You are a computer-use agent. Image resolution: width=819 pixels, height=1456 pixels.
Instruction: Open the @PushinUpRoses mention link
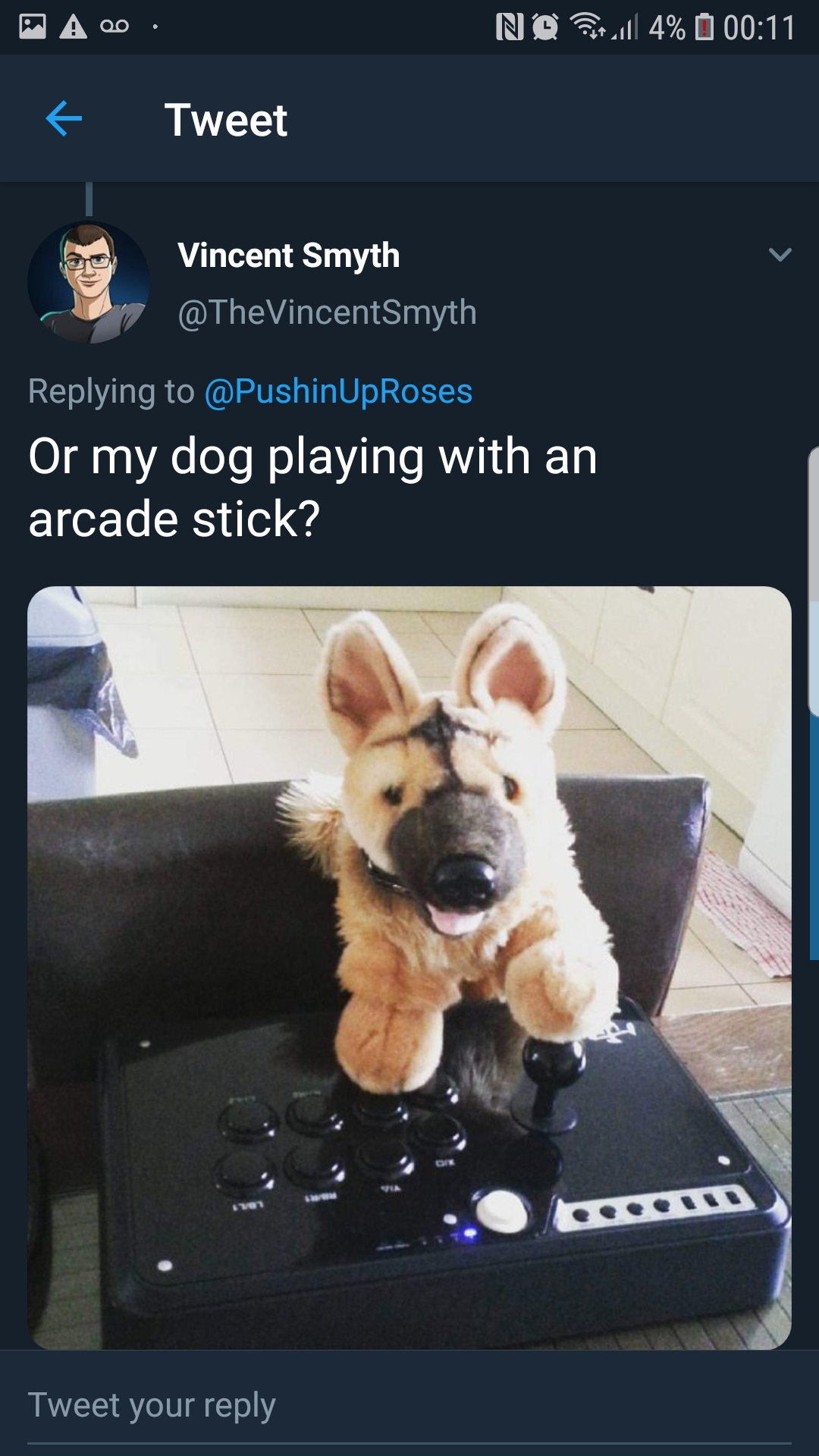pos(338,391)
